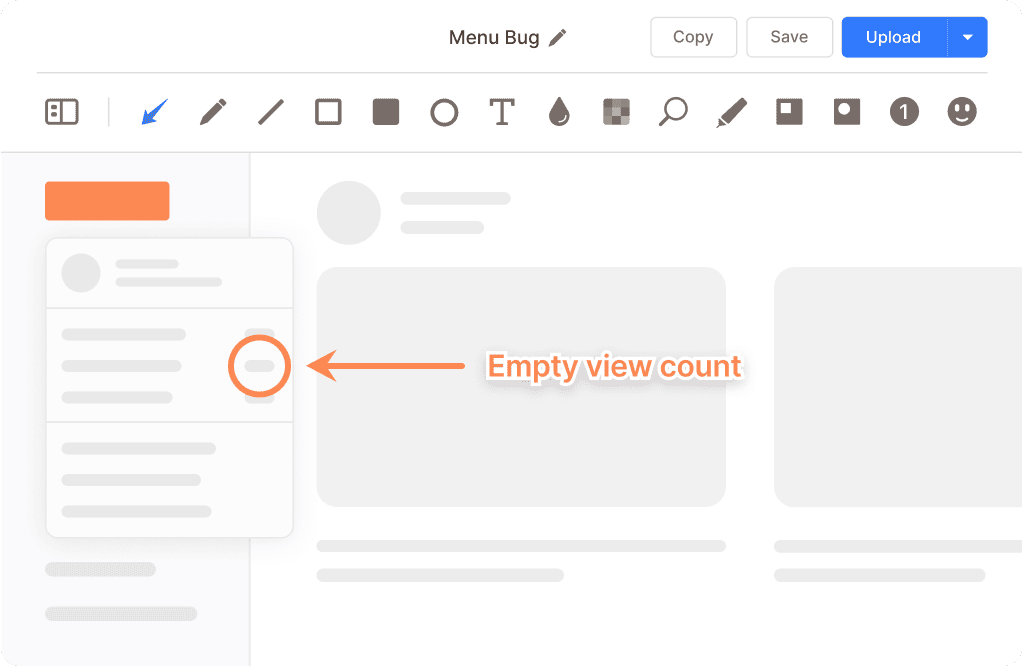1022x666 pixels.
Task: Open the emoji sticker tool
Action: click(962, 112)
